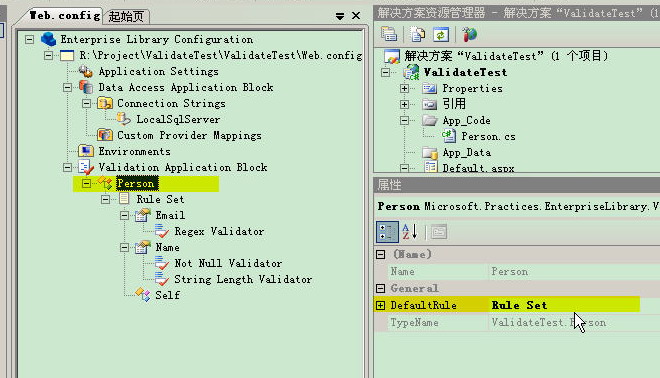
Task: Click the Person type node icon
Action: tap(105, 183)
